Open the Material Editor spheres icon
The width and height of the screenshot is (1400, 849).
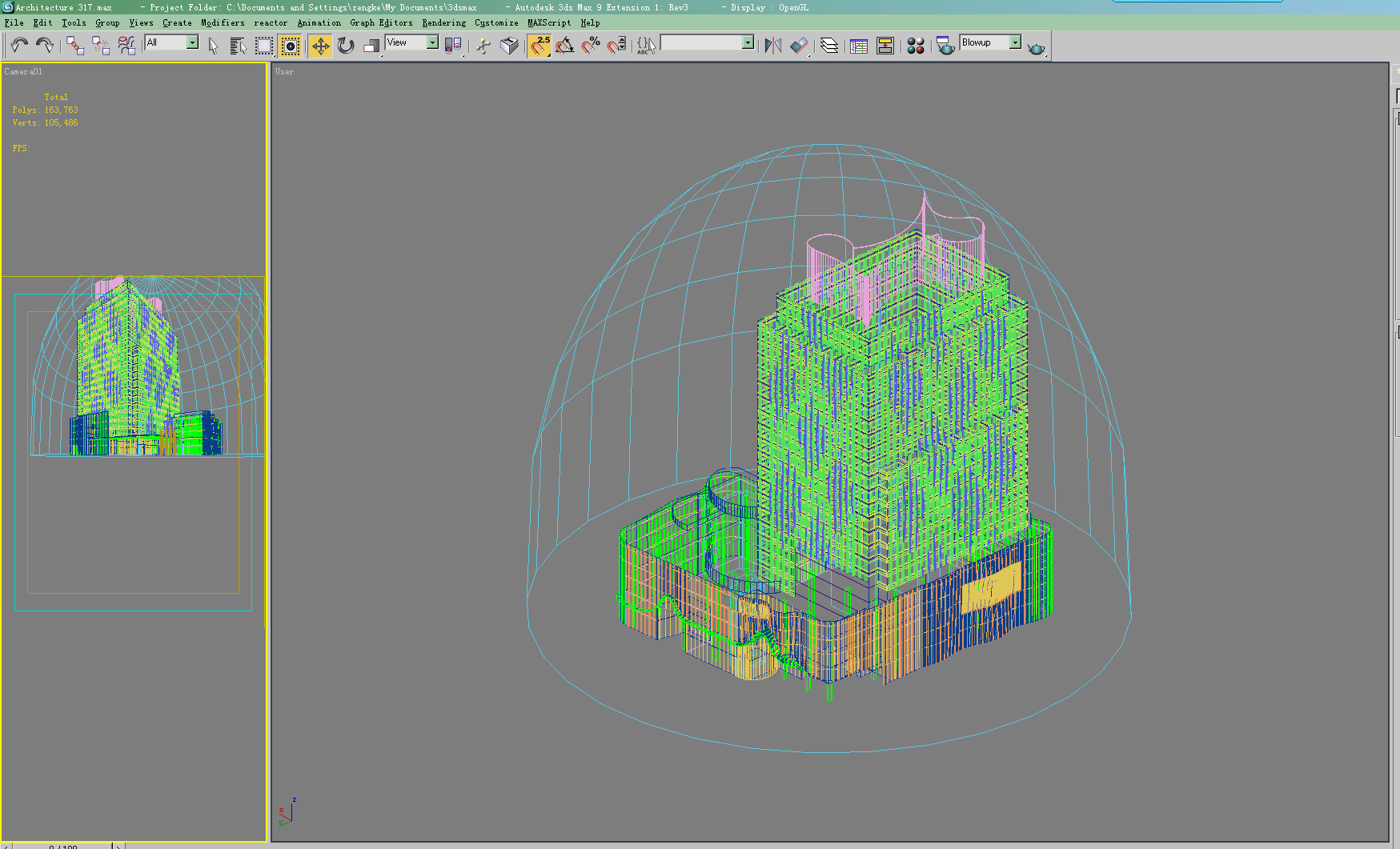[x=916, y=46]
